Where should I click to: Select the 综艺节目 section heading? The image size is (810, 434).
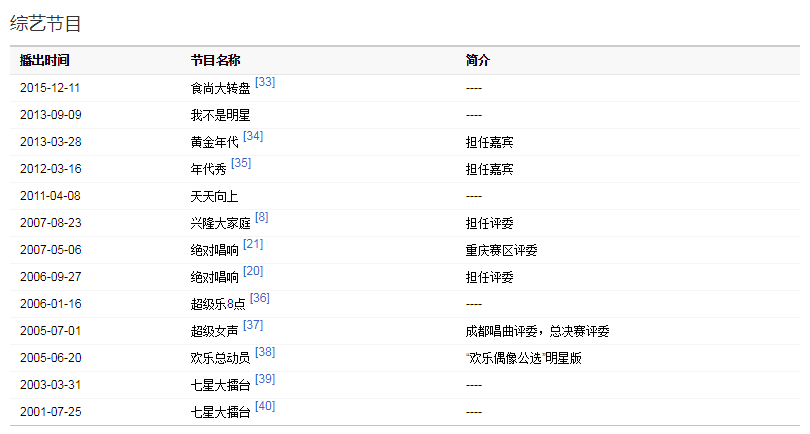click(x=45, y=23)
